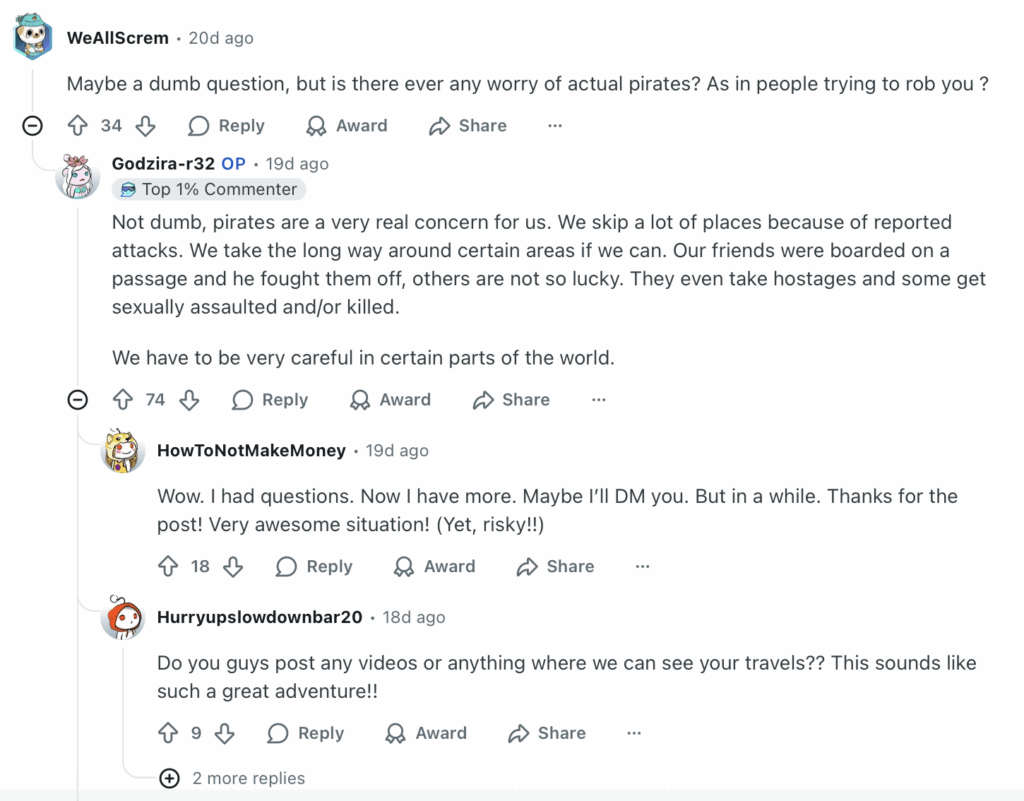Share Hurryupslowdownbar20's comment
The image size is (1024, 801).
point(547,733)
